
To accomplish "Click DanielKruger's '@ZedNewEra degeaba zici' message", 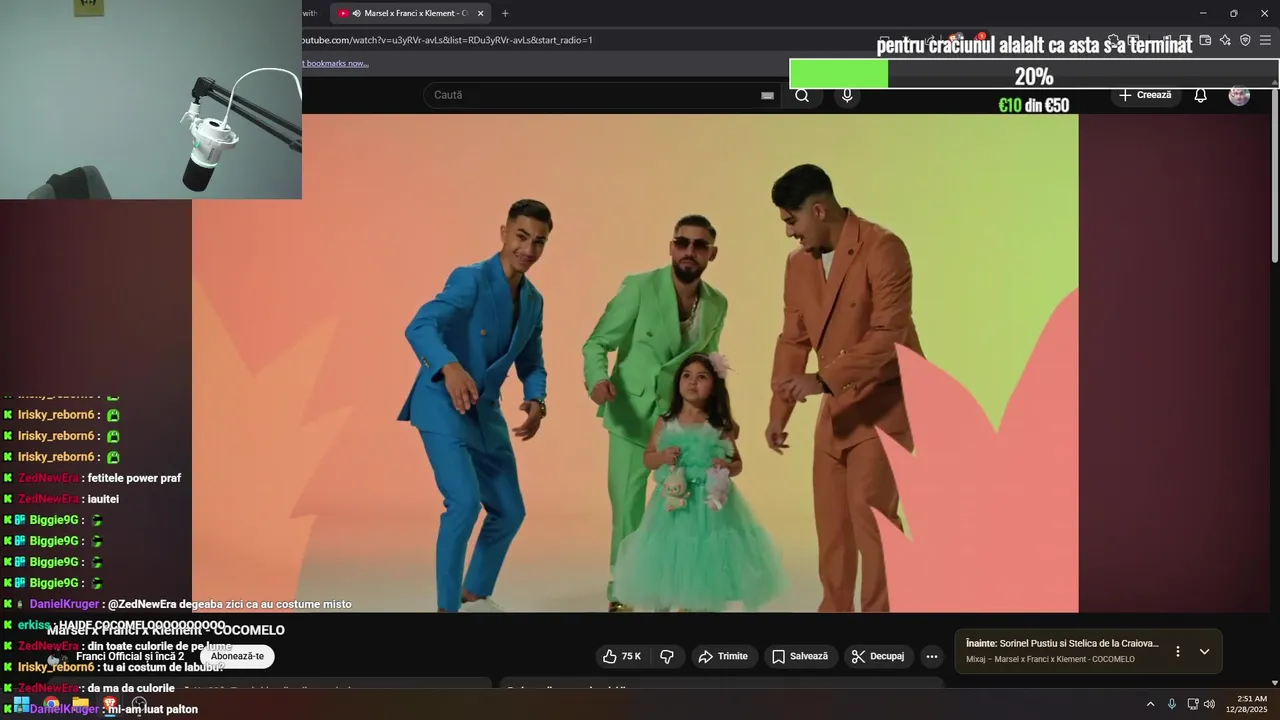I will click(229, 604).
